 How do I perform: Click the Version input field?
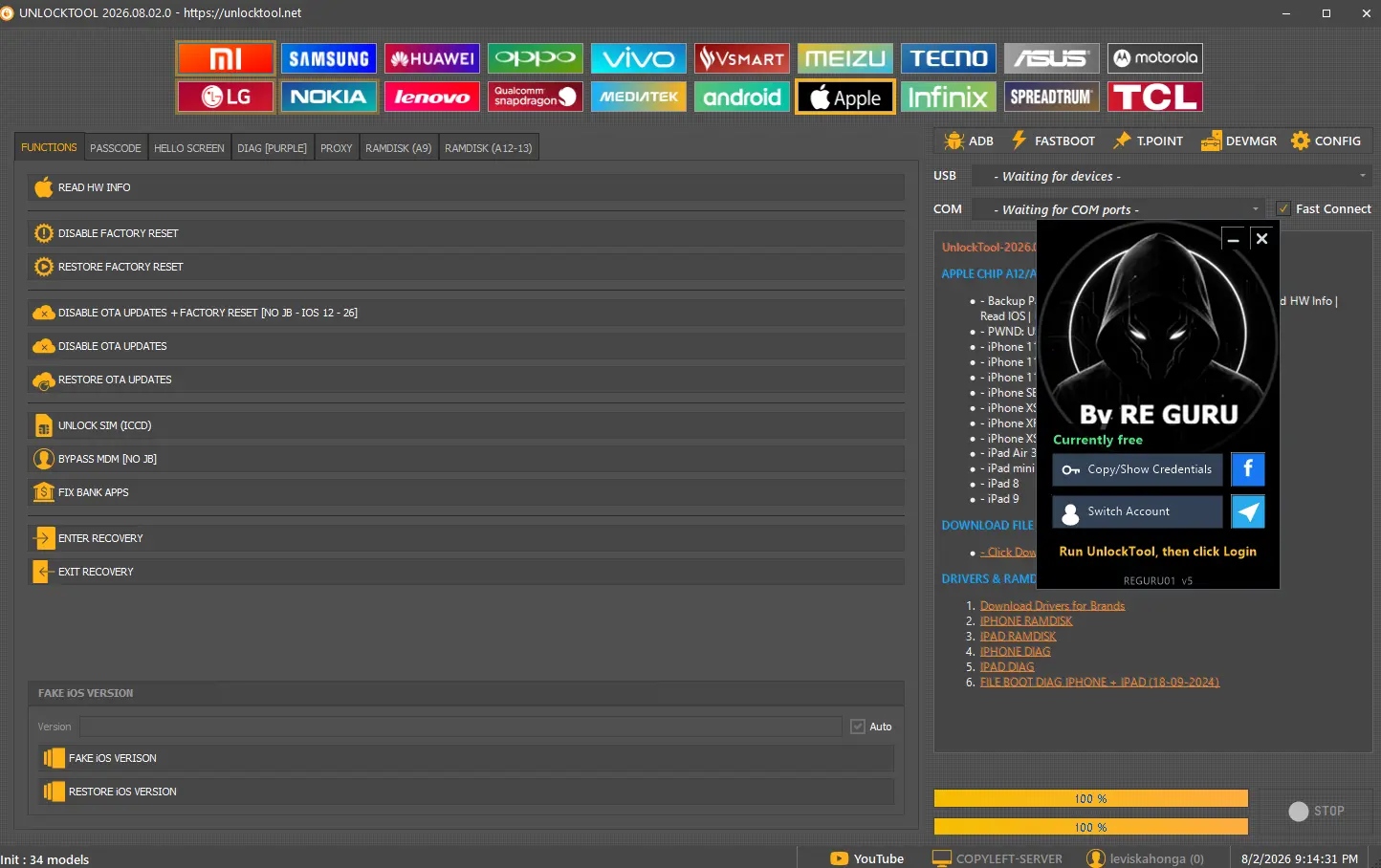(x=461, y=727)
